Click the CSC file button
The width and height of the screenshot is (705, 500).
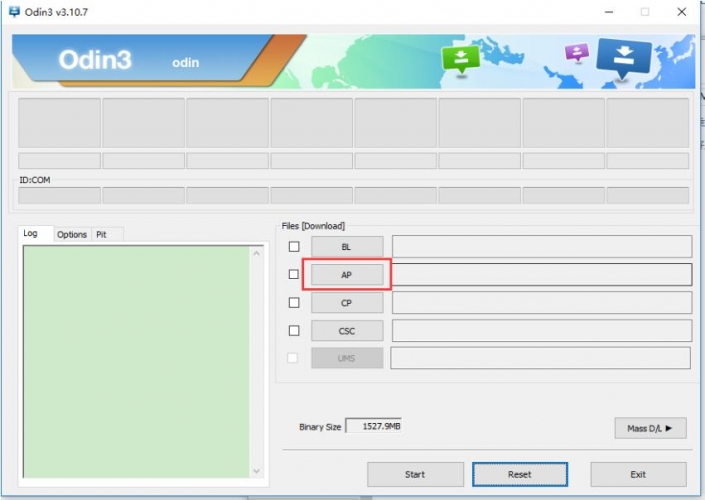tap(347, 331)
